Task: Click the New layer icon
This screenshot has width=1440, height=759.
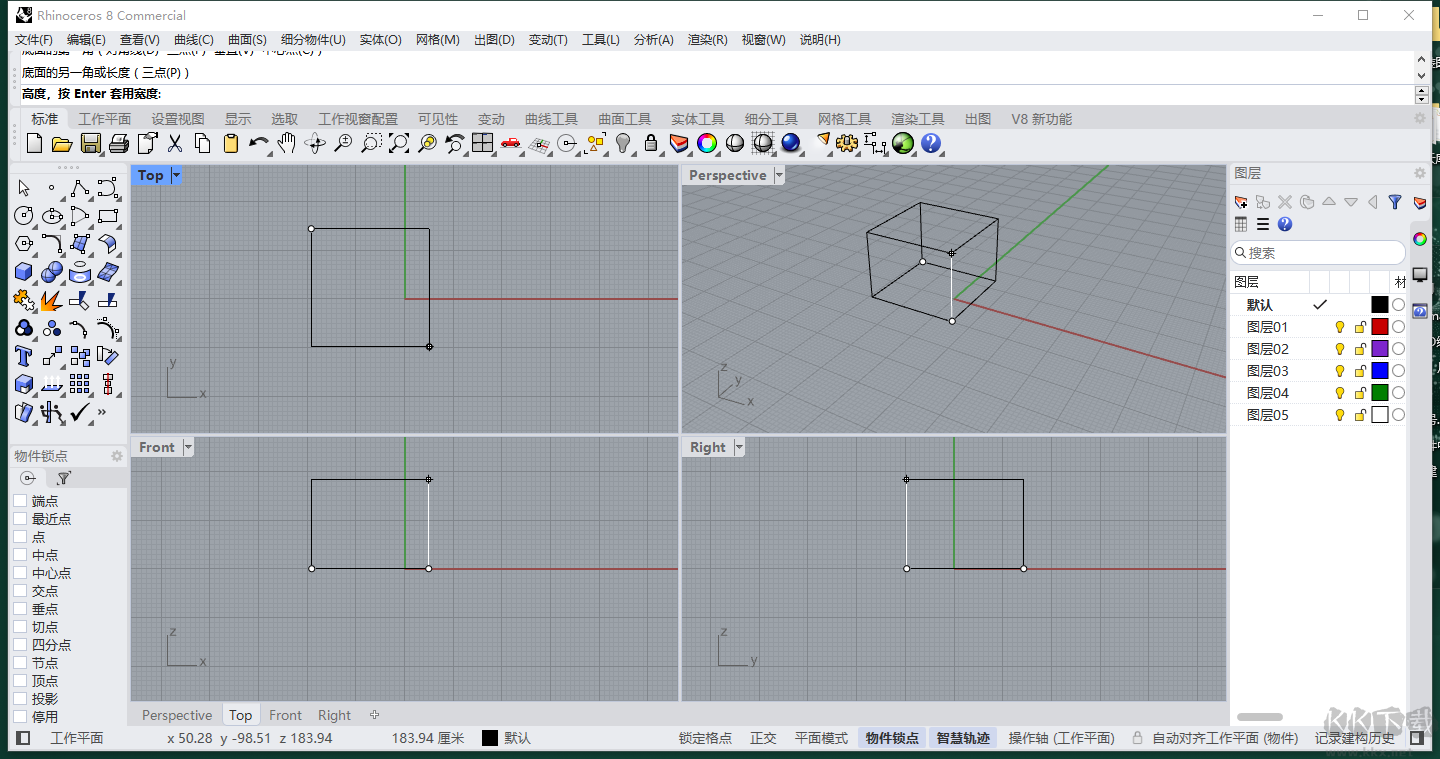Action: click(1241, 201)
